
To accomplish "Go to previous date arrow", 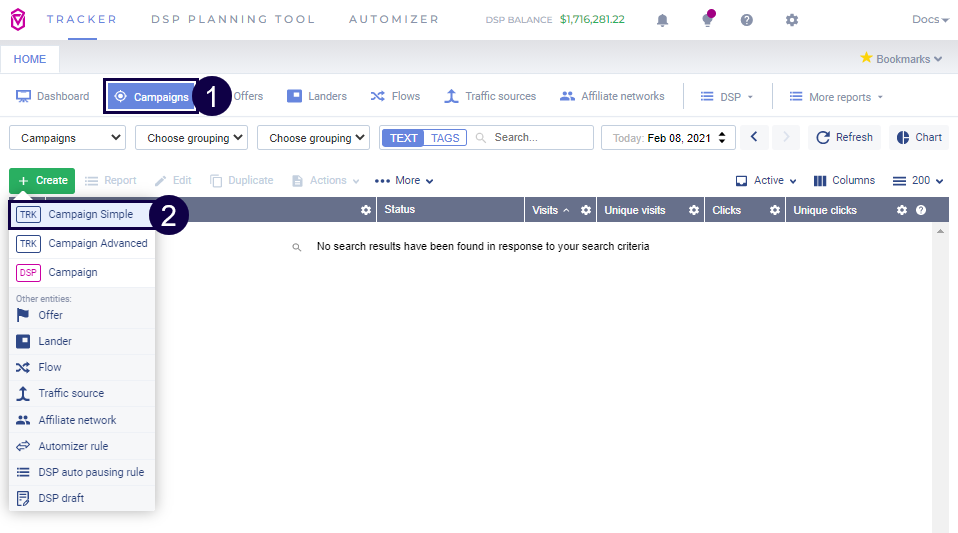I will point(755,138).
